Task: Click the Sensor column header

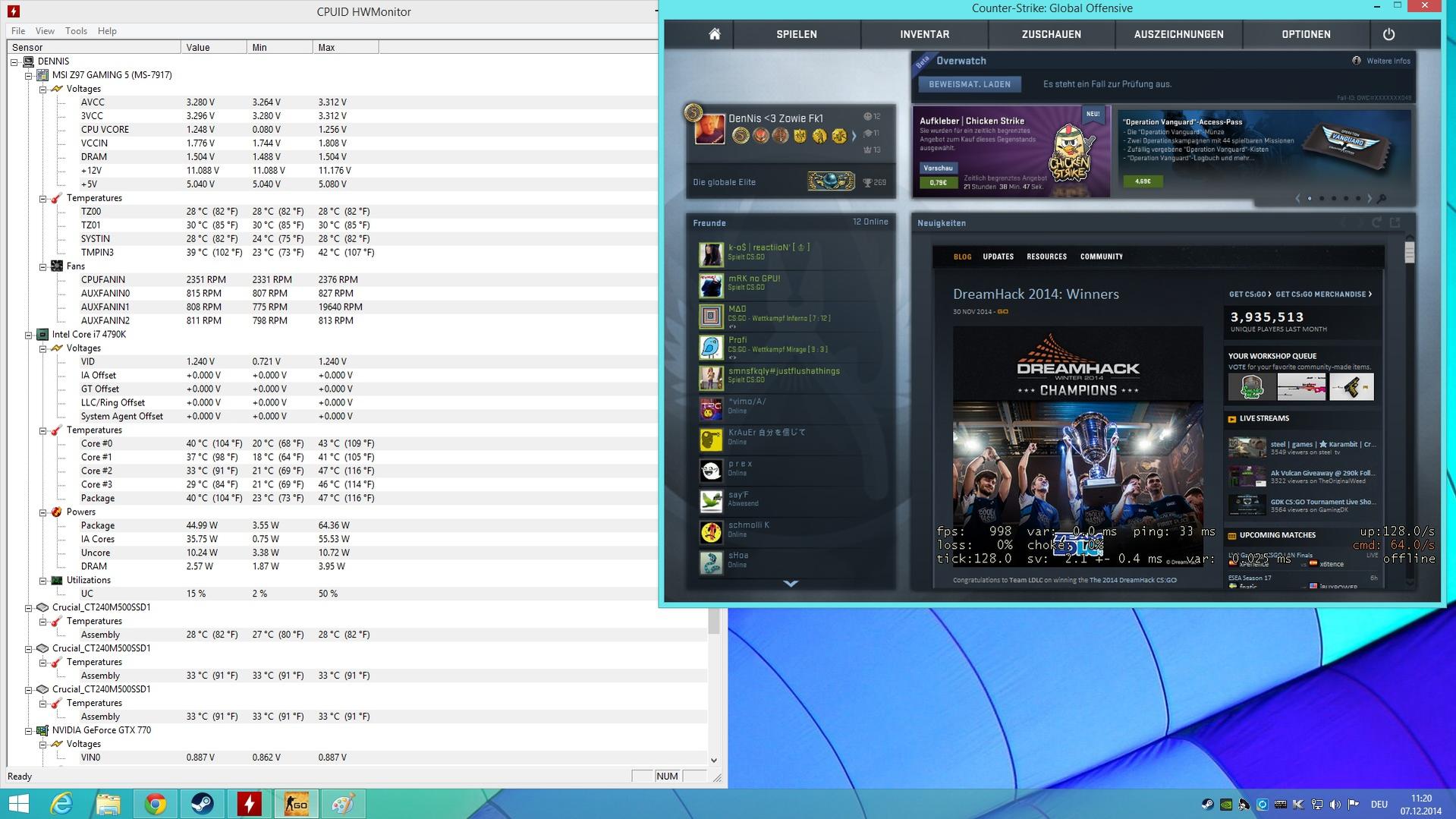Action: coord(94,47)
